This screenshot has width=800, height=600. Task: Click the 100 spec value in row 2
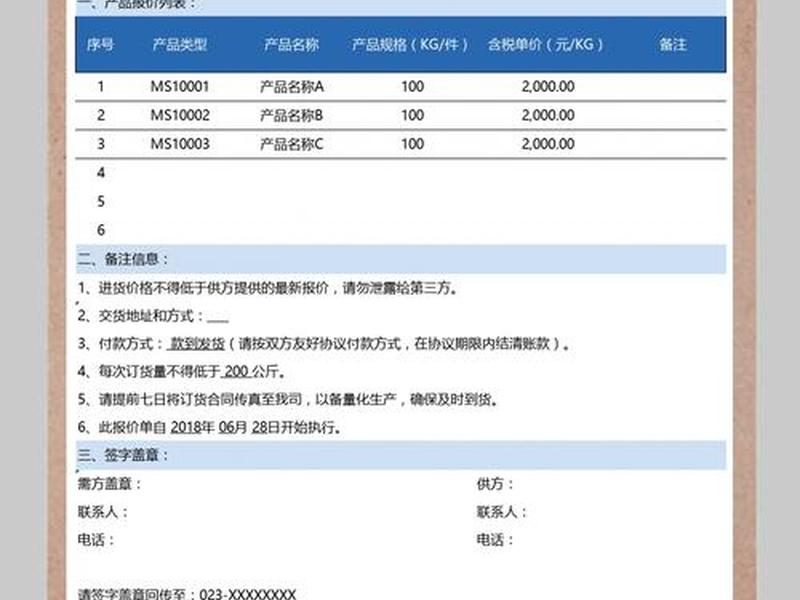pos(412,115)
